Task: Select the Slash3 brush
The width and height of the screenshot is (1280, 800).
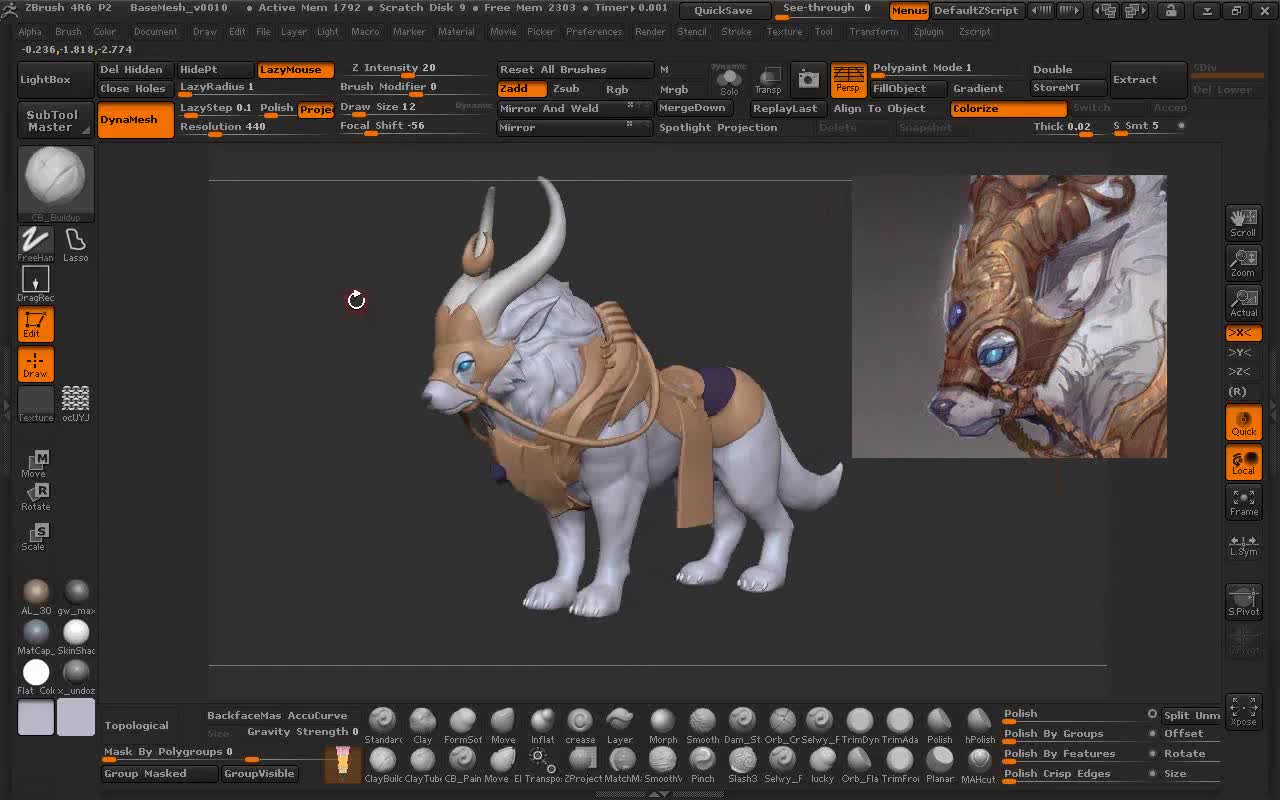Action: click(x=742, y=765)
